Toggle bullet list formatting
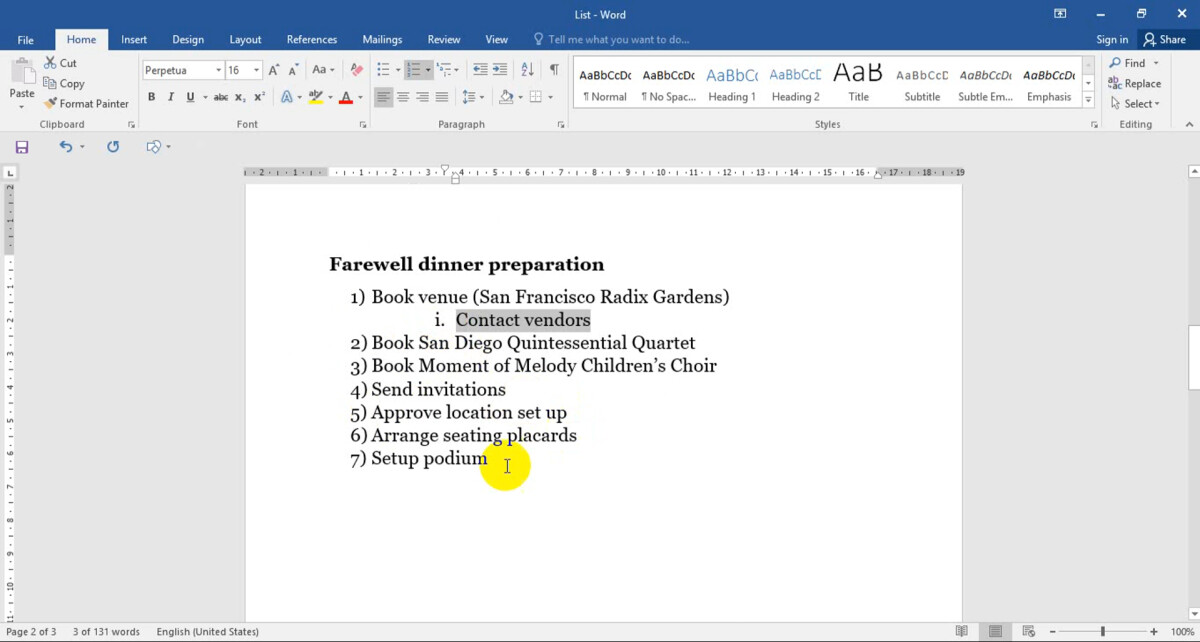The image size is (1200, 642). 382,70
